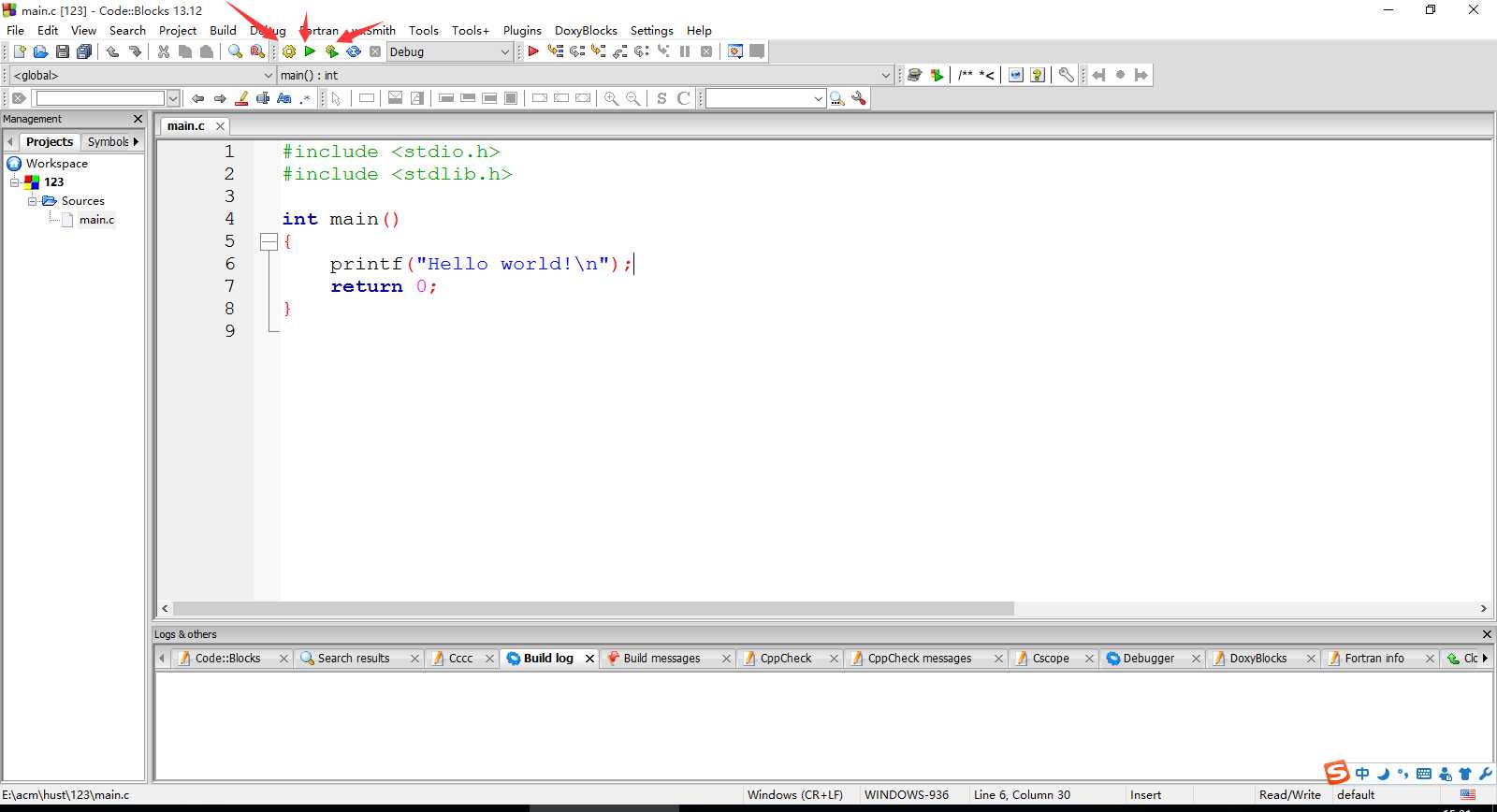
Task: Toggle the regex (.*) search option
Action: pyautogui.click(x=306, y=98)
